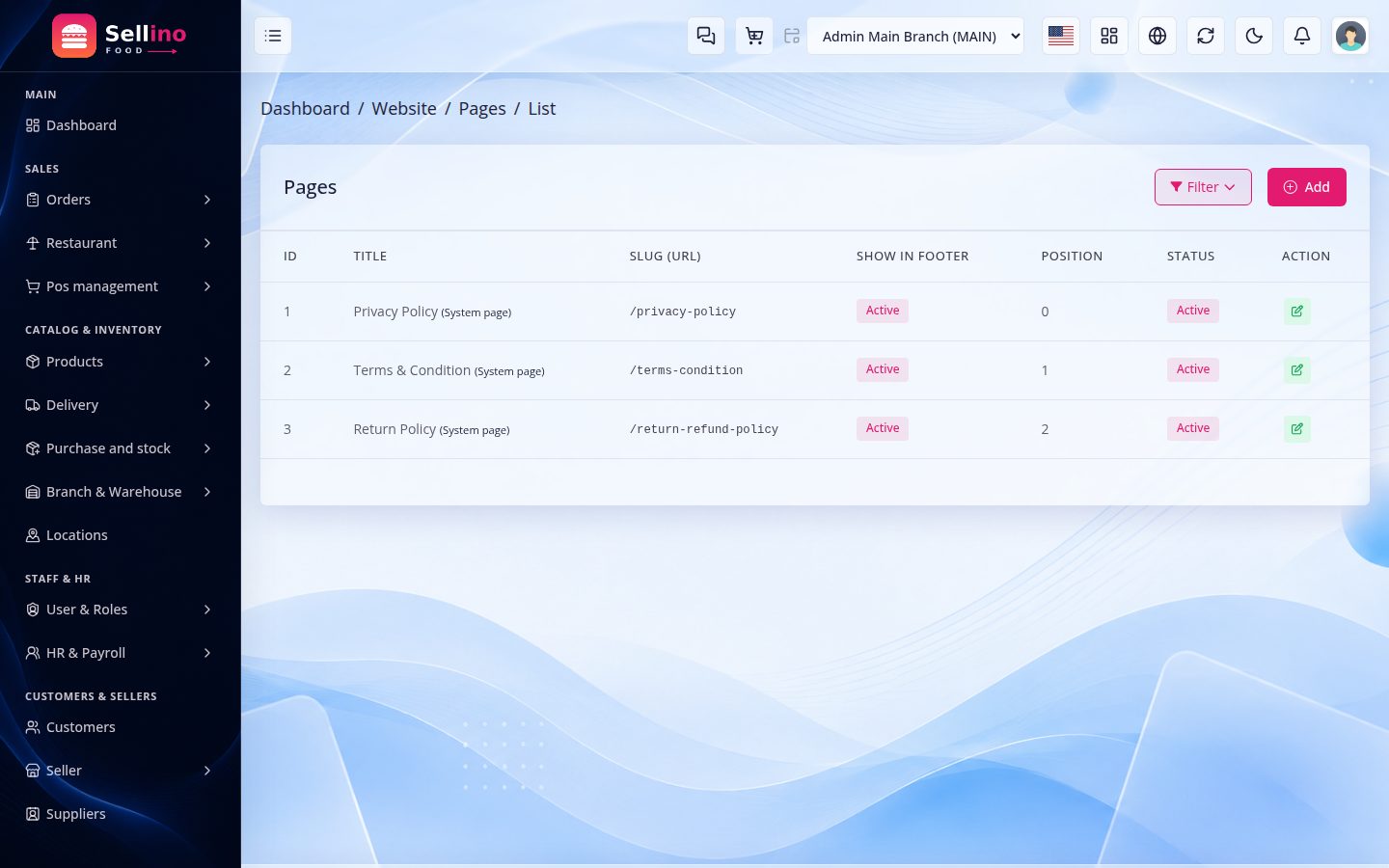Click the /privacy-policy slug text
Image resolution: width=1389 pixels, height=868 pixels.
(683, 312)
